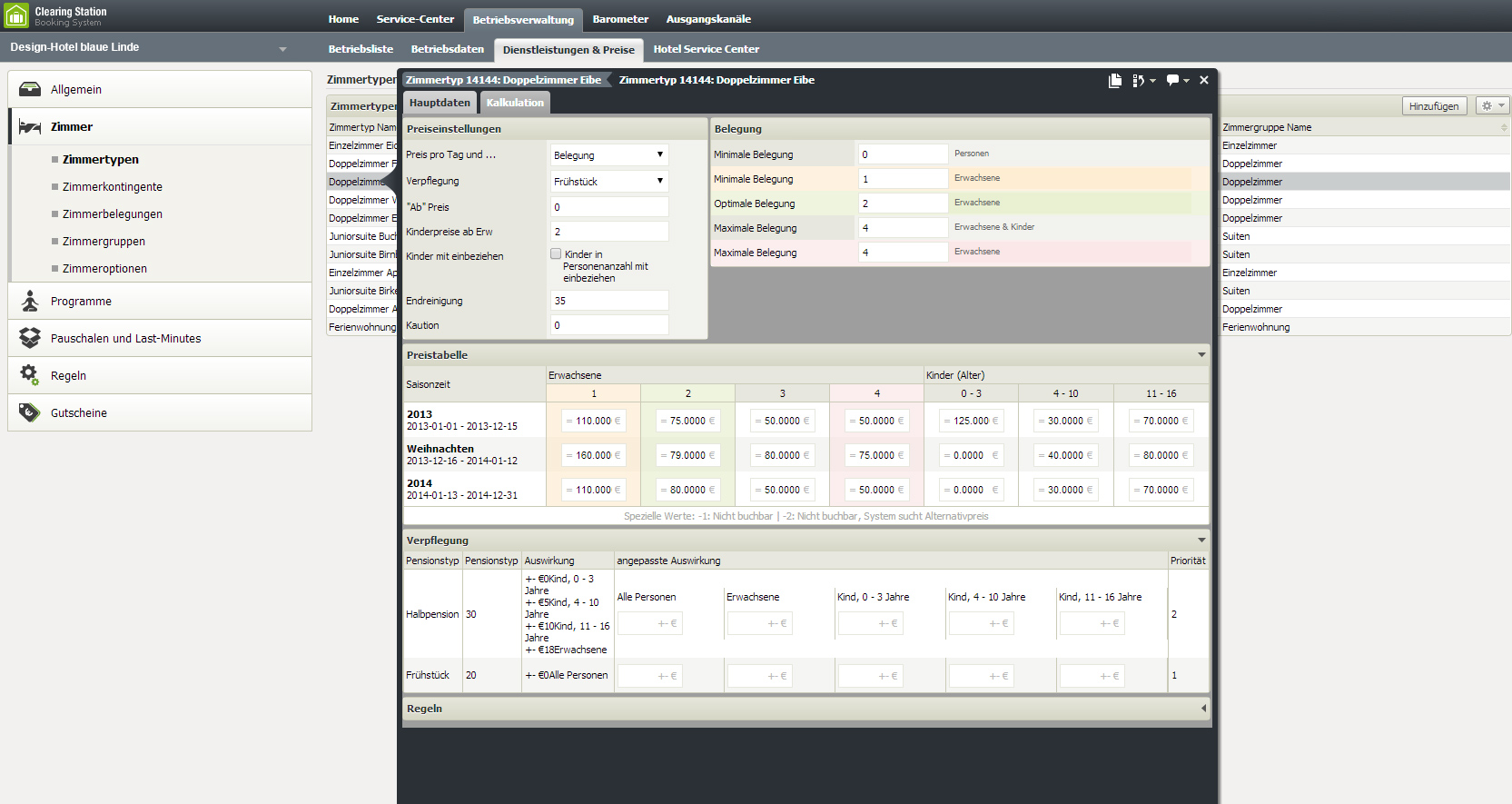
Task: Open Zimmerkontingente in the sidebar
Action: point(113,186)
